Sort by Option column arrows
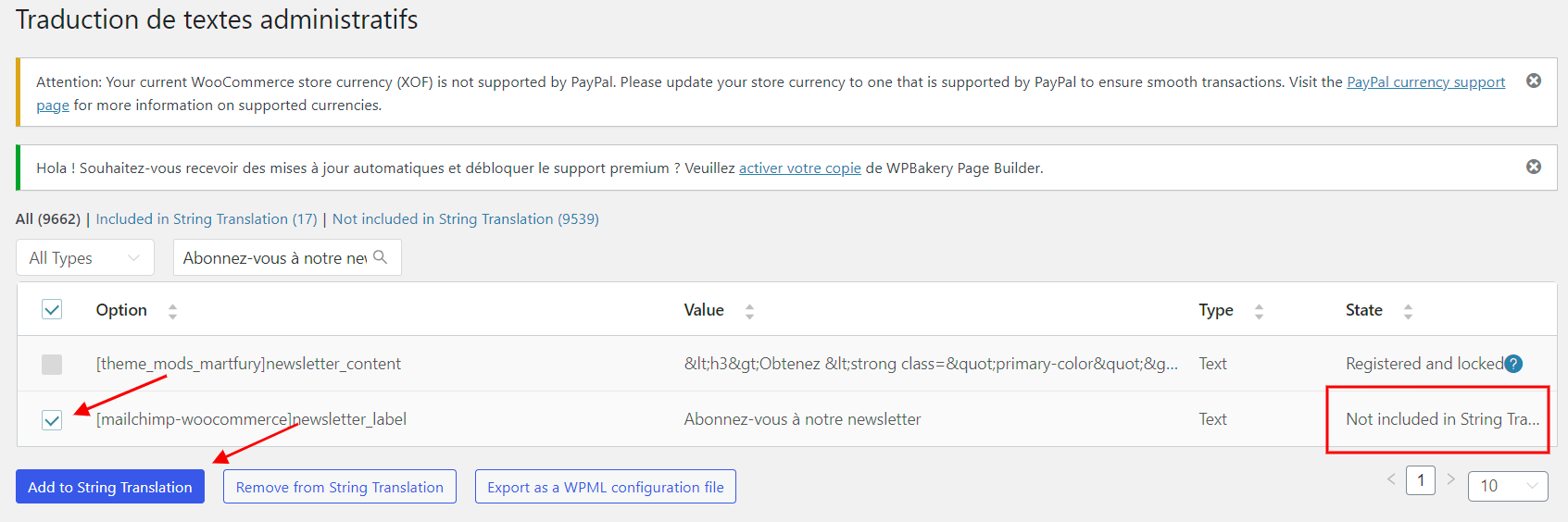1568x522 pixels. click(x=172, y=311)
